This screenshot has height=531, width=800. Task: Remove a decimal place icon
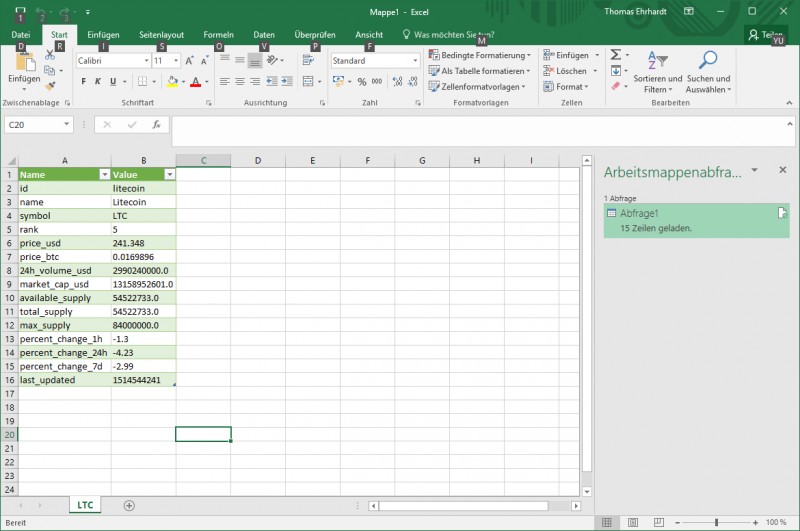coord(413,82)
